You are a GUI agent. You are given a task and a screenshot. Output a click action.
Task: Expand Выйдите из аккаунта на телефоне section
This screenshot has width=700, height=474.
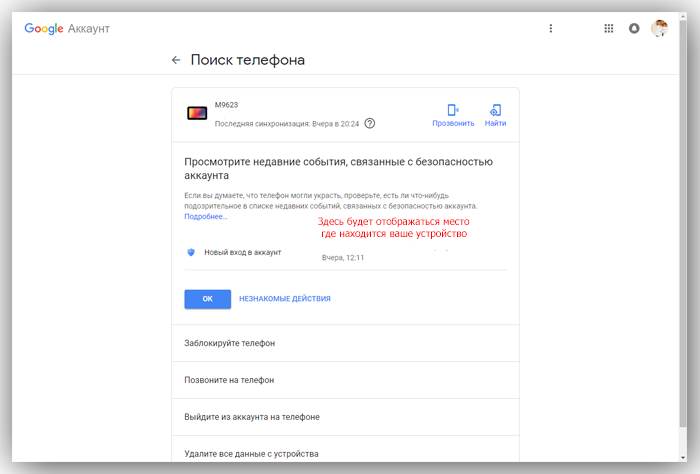click(x=345, y=417)
